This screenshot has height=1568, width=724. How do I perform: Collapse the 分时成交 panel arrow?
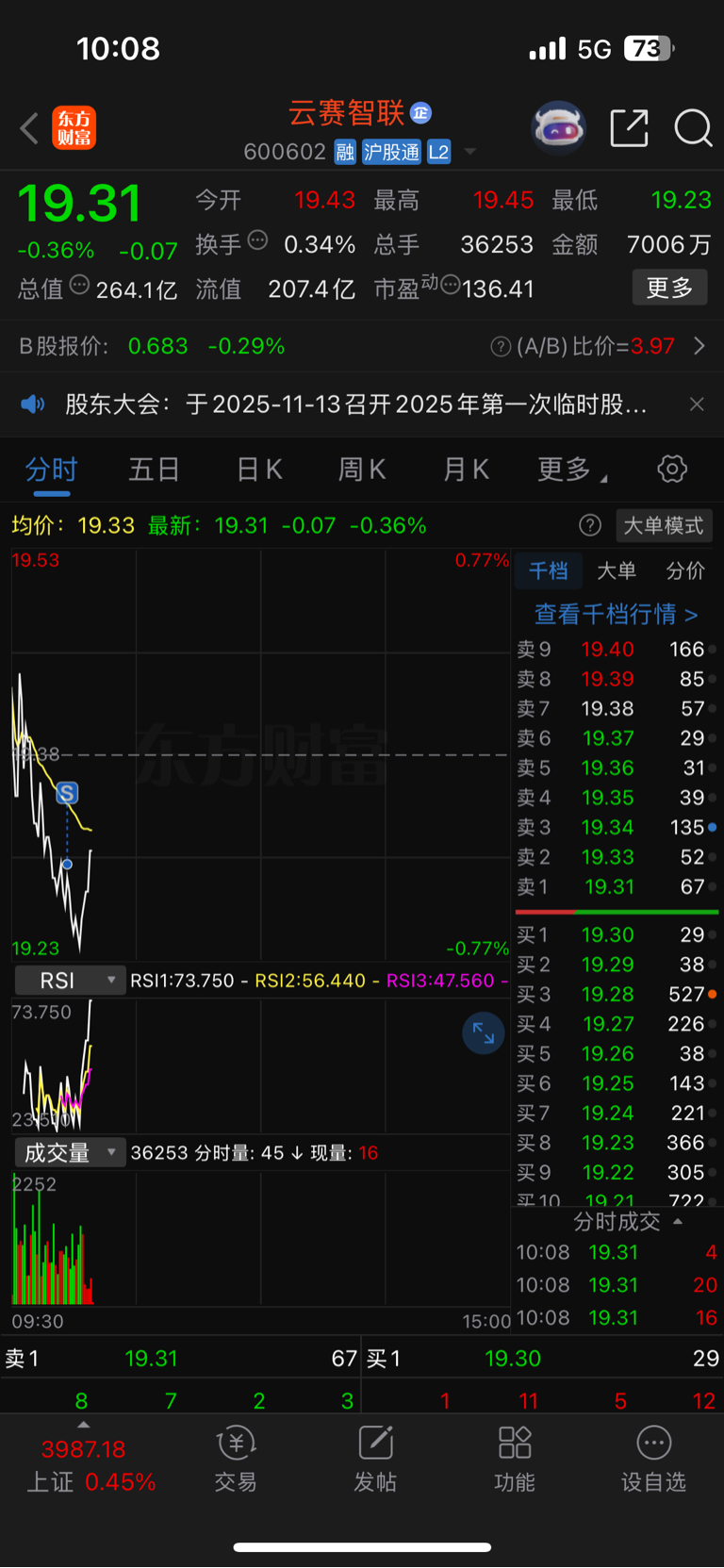coord(678,1222)
